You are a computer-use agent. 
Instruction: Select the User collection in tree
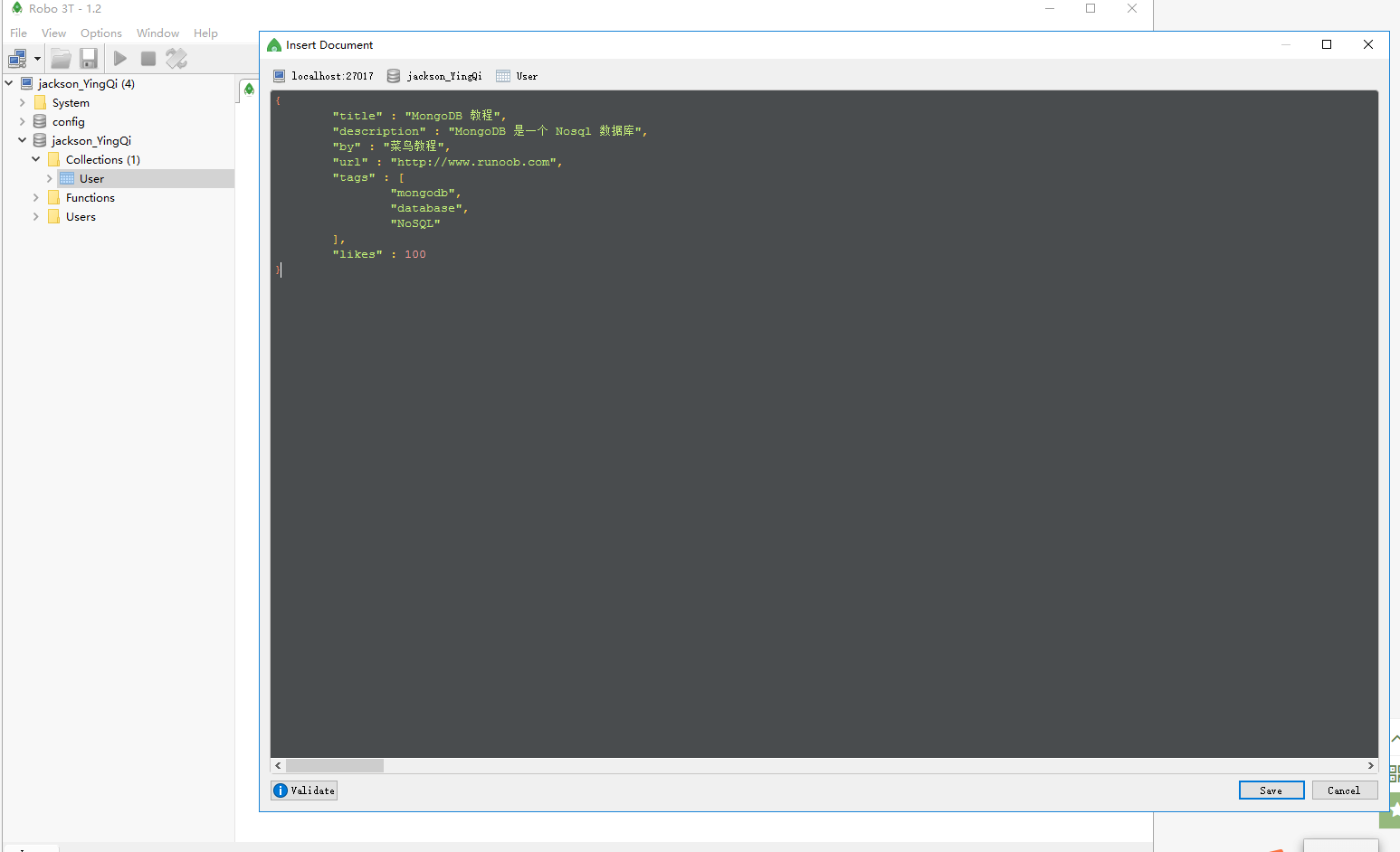coord(91,179)
